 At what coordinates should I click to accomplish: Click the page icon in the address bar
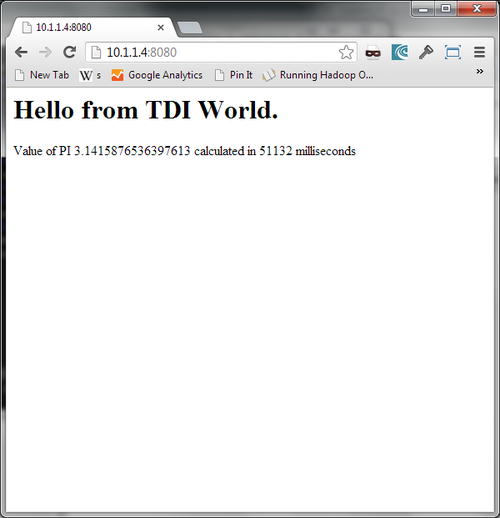[96, 52]
